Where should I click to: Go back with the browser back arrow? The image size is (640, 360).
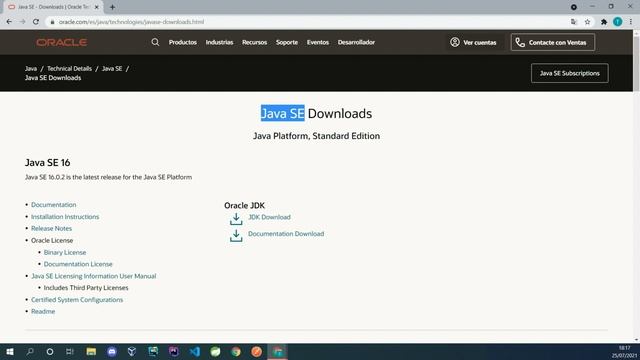point(9,22)
